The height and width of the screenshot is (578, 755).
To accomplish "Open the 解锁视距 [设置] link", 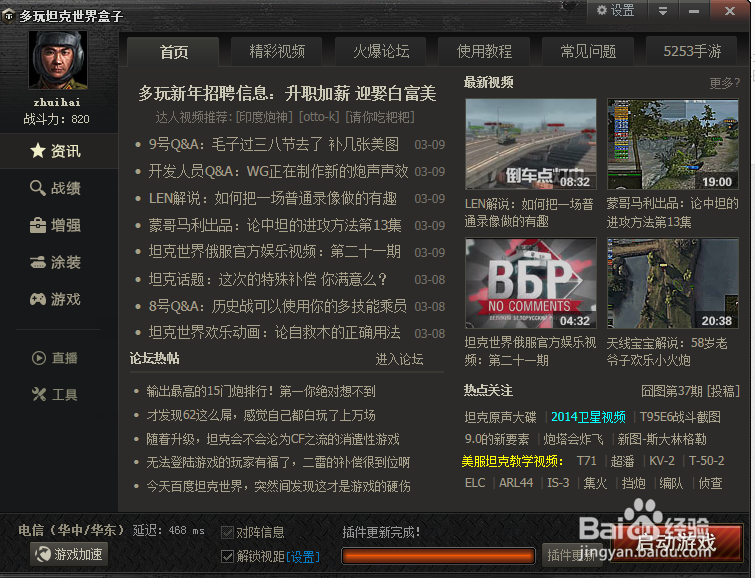I will [x=303, y=557].
